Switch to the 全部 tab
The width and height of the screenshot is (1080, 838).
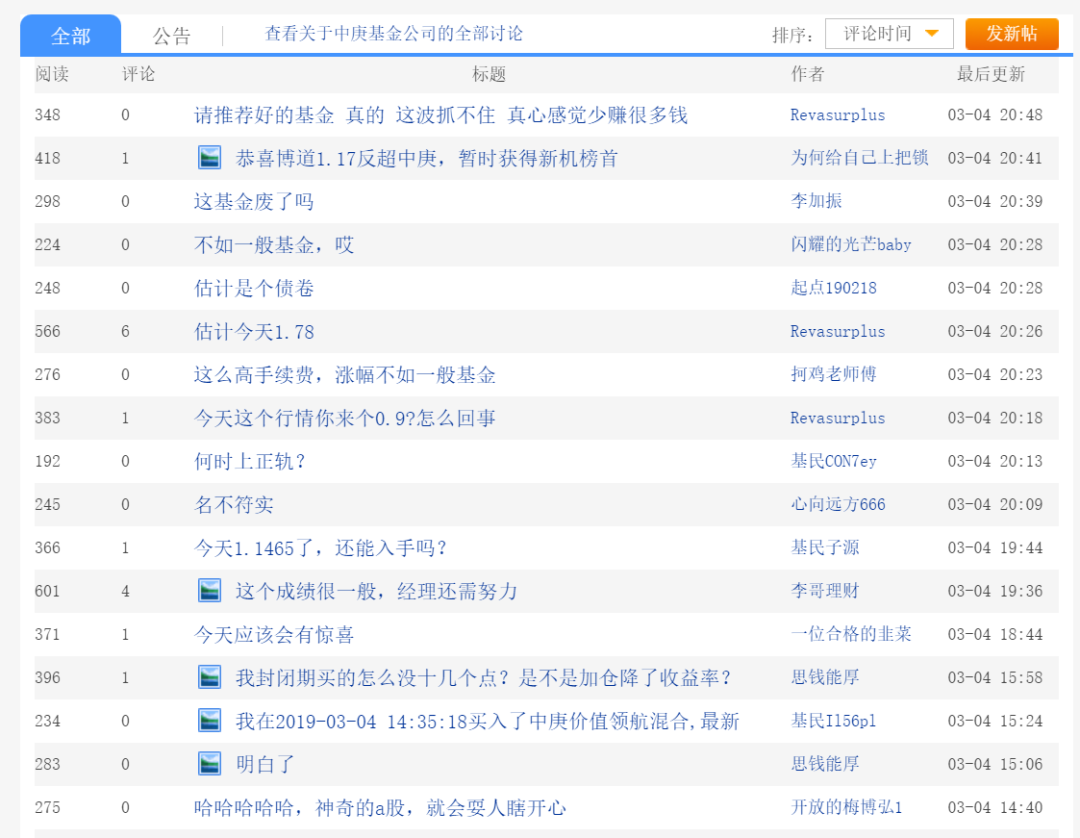point(71,35)
